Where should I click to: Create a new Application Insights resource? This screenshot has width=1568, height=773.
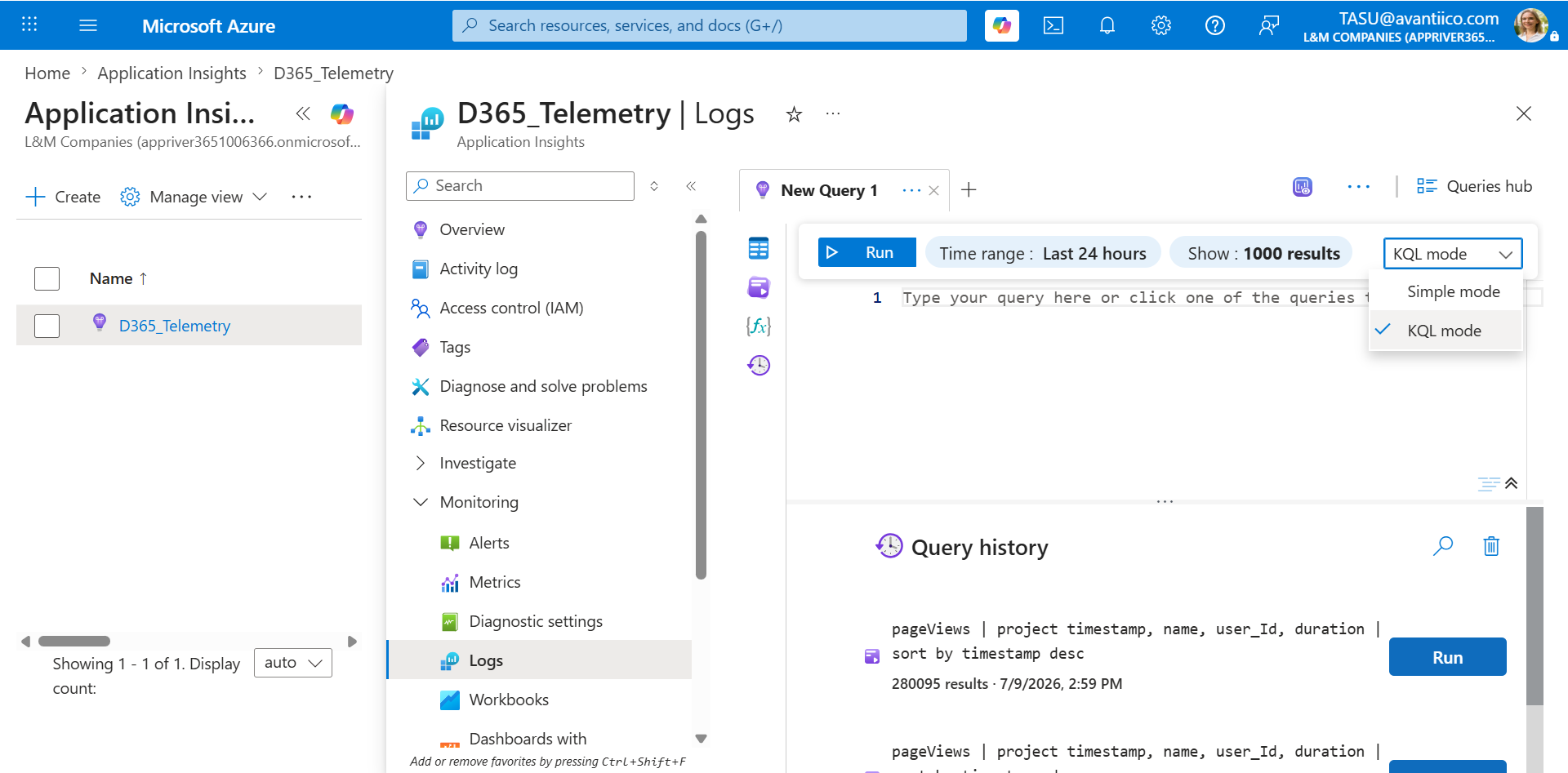tap(63, 197)
